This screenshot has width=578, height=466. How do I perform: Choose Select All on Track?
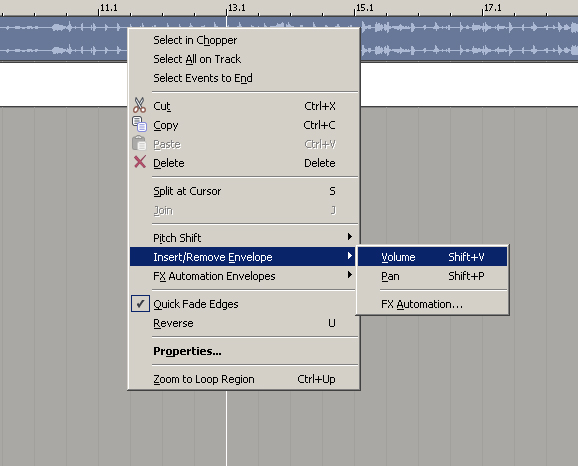(244, 59)
